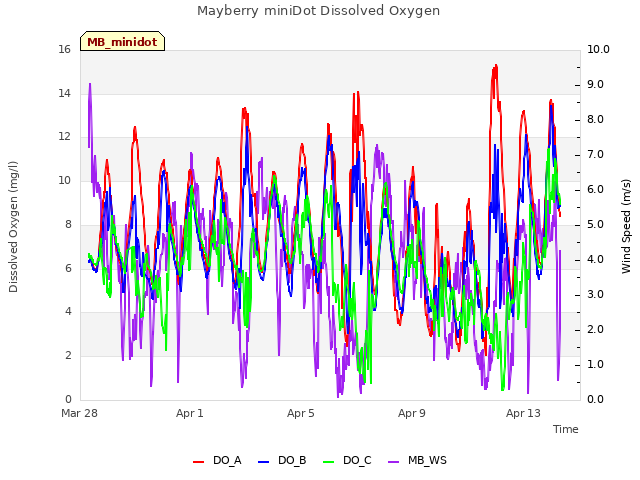
Task: Click the 2 value on left axis
Action: click(68, 355)
